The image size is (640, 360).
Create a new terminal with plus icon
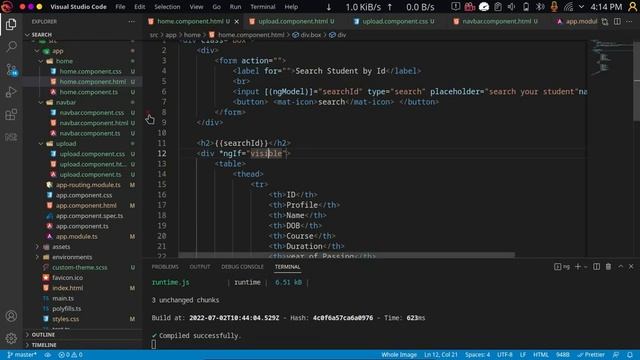pyautogui.click(x=577, y=267)
